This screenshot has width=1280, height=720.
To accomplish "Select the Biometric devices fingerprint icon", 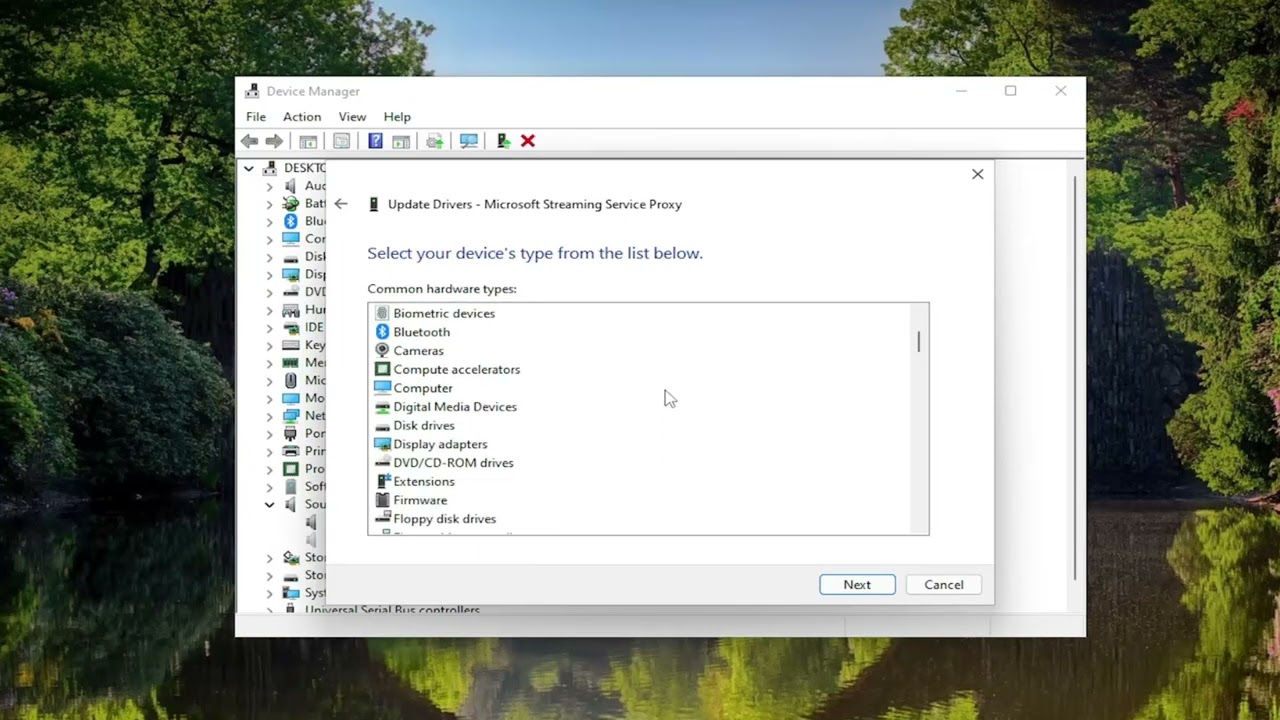I will coord(382,313).
